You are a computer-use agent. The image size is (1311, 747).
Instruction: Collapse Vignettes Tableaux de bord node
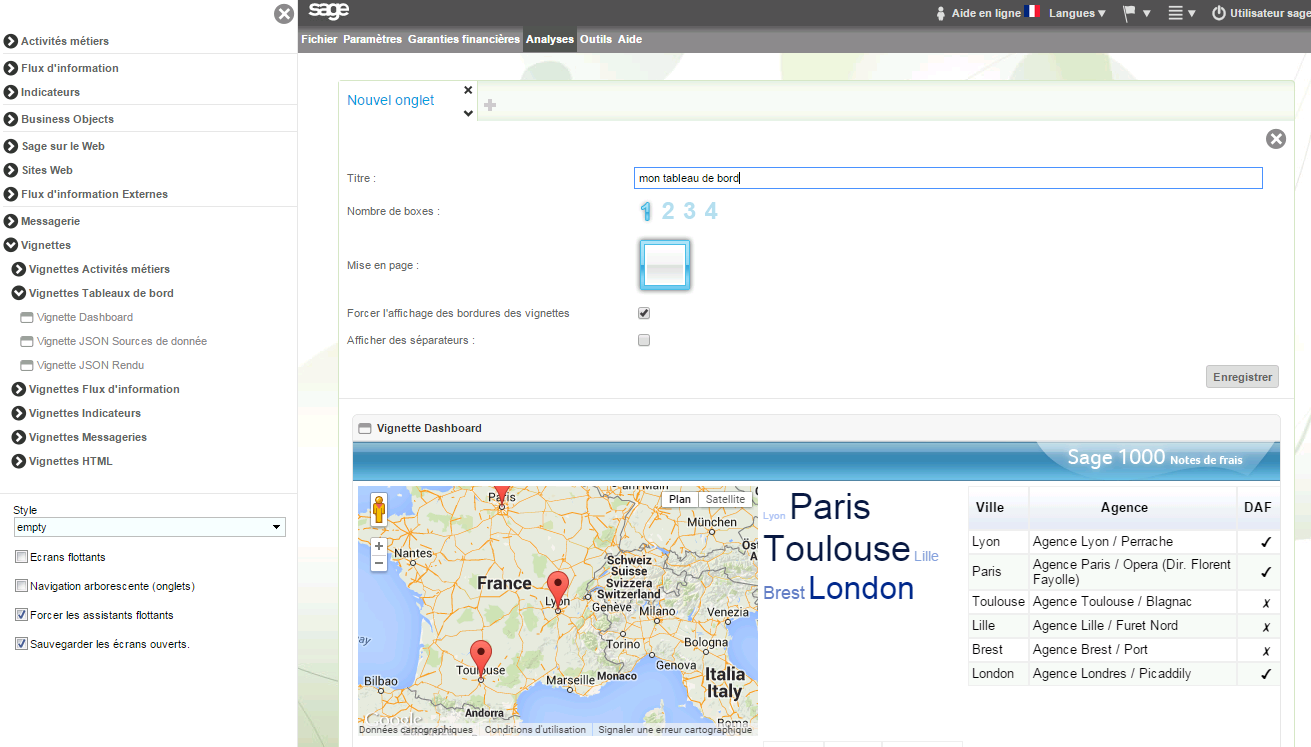click(19, 293)
